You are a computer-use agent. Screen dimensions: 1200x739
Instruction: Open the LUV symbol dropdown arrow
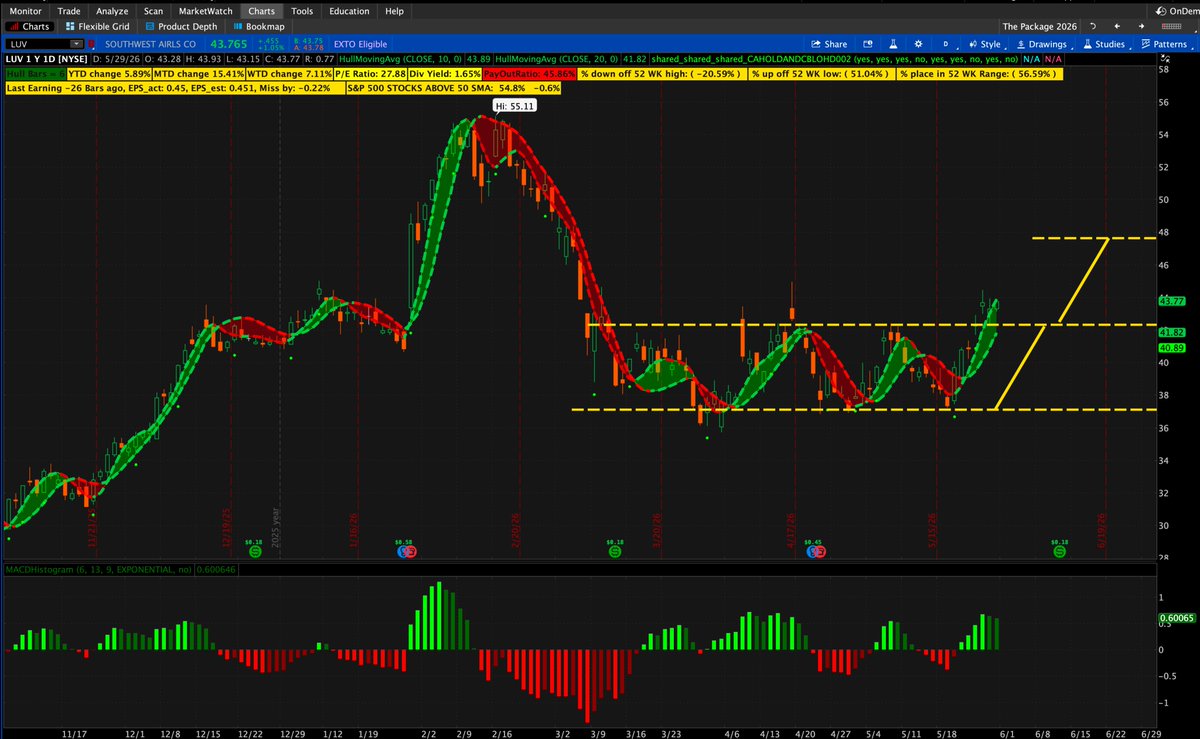point(76,44)
